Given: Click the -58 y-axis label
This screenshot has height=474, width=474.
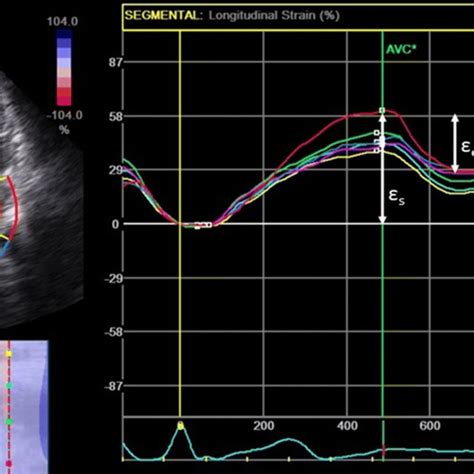Looking at the screenshot, I should tap(114, 332).
